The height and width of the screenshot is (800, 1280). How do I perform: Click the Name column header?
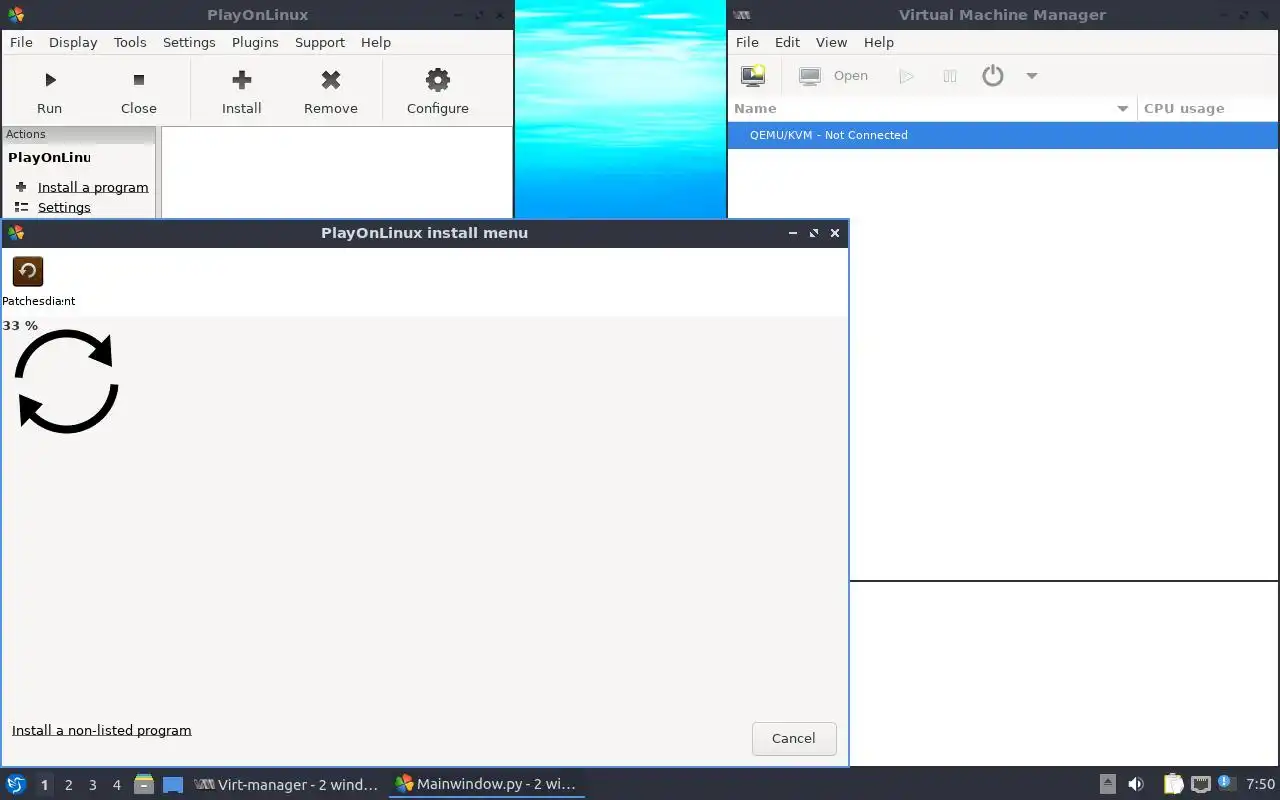(x=932, y=109)
